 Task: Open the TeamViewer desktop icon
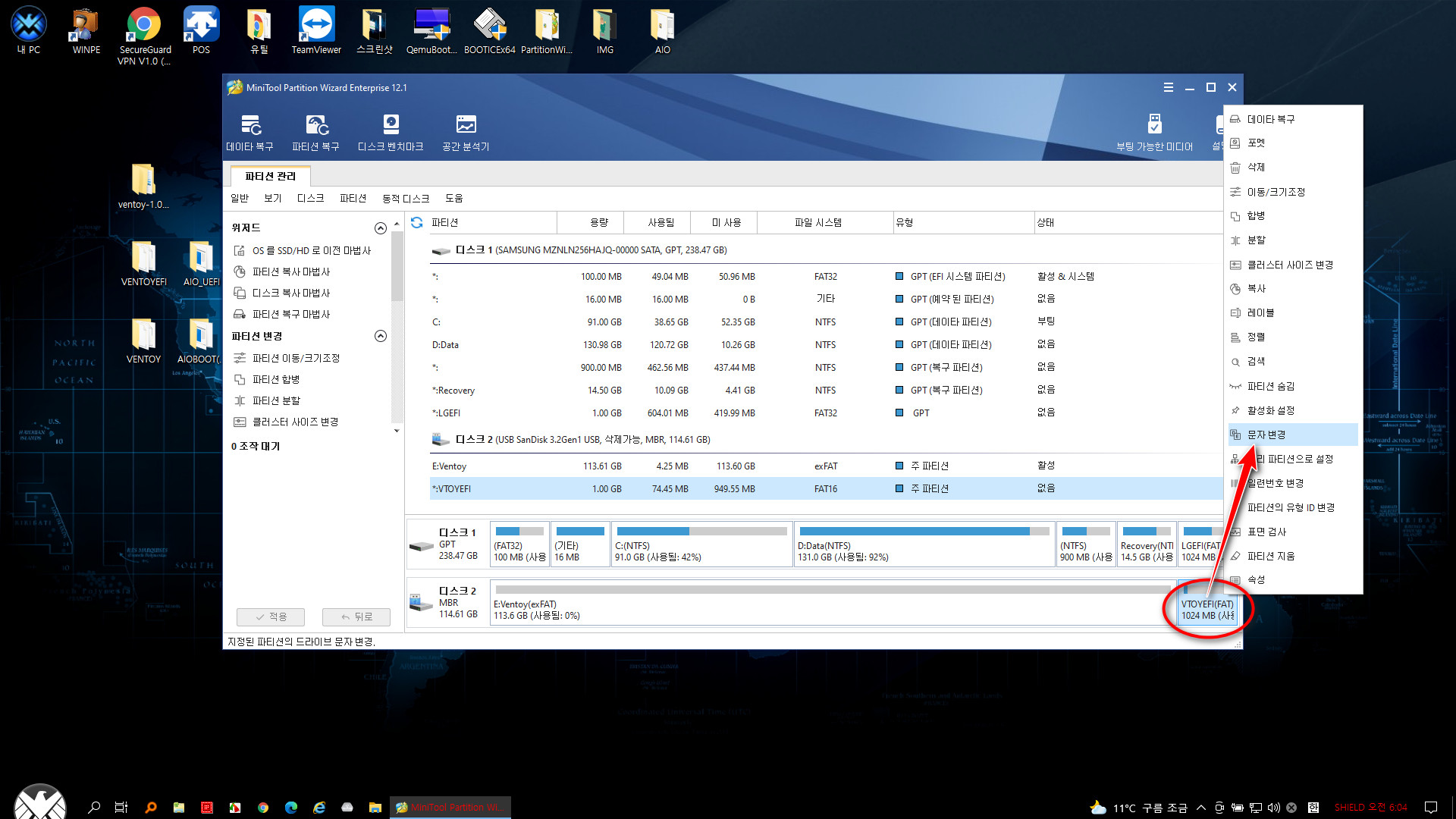tap(316, 30)
